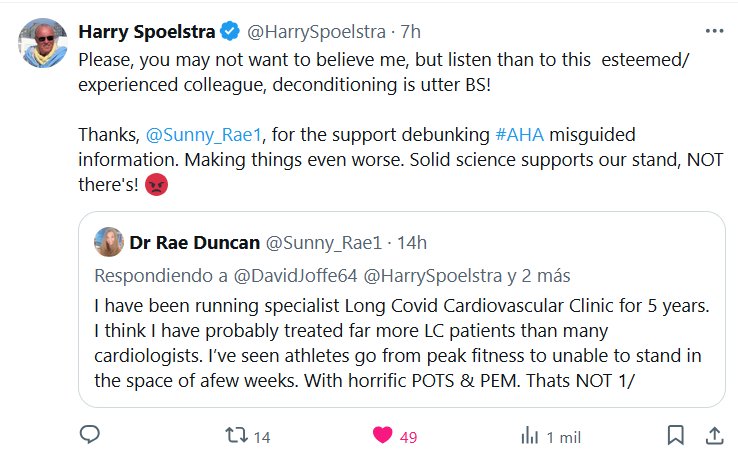
Task: Toggle the pink heart like button
Action: coord(381,436)
